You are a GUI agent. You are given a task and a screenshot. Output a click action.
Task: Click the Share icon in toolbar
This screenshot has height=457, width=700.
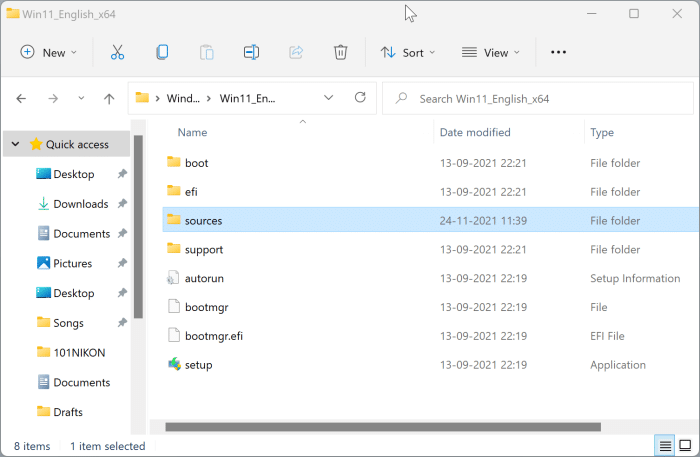tap(296, 52)
